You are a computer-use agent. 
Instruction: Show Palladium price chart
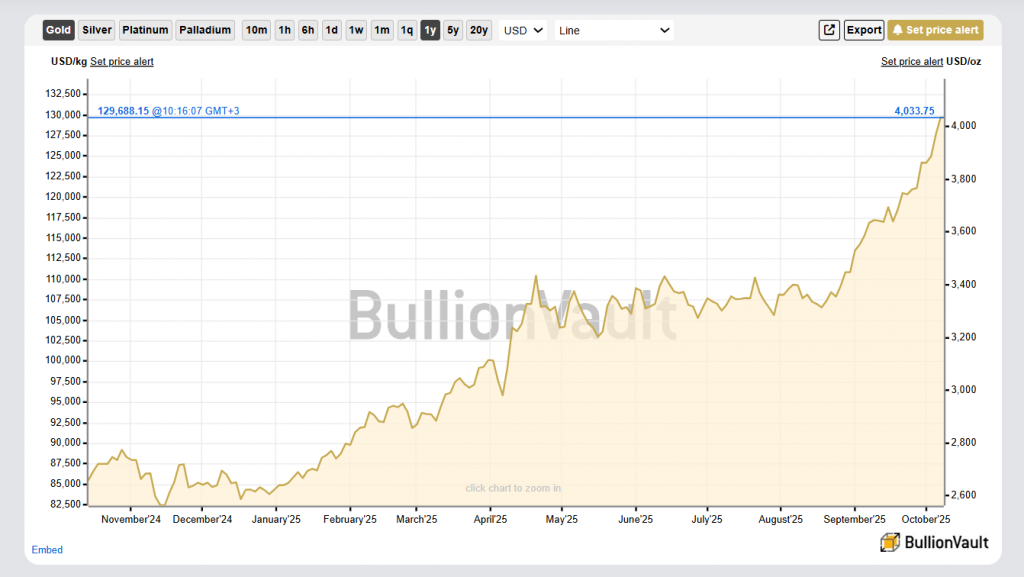(x=205, y=30)
